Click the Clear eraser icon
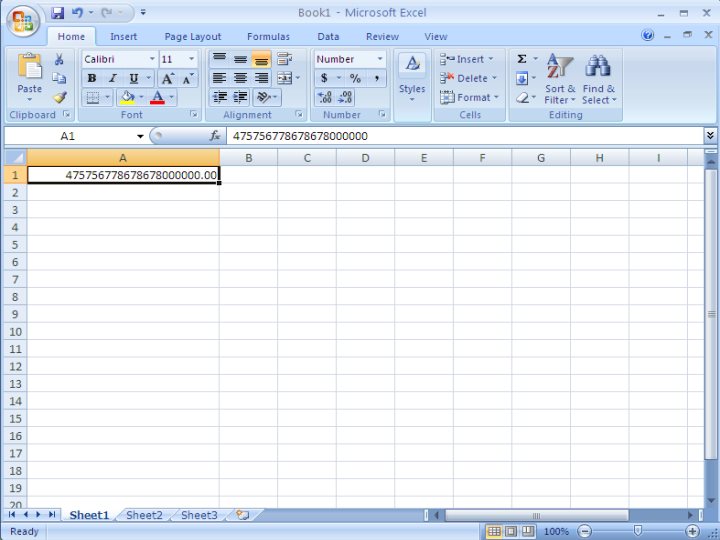 [522, 98]
